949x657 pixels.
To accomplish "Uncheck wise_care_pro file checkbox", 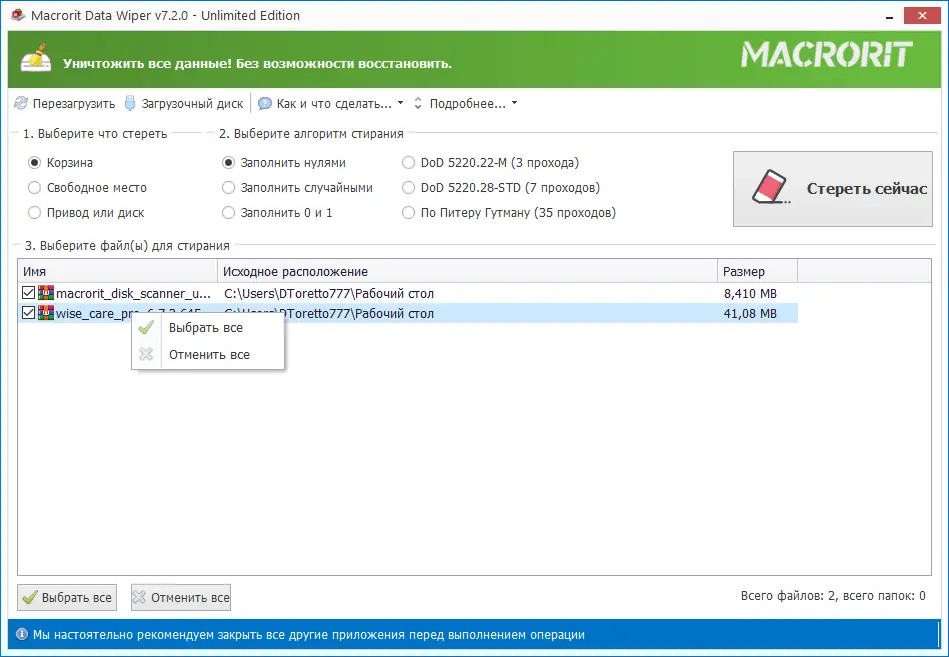I will [28, 313].
